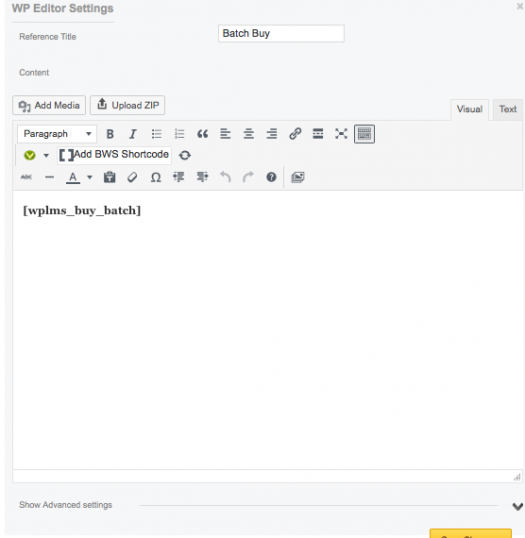Clear formatting with the eraser icon
Viewport: 525px width, 538px height.
tap(132, 177)
